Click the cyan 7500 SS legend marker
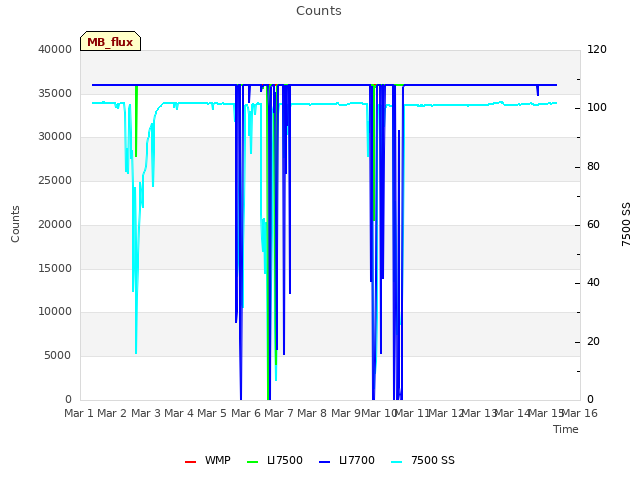Screen dimensions: 640x480 point(397,462)
